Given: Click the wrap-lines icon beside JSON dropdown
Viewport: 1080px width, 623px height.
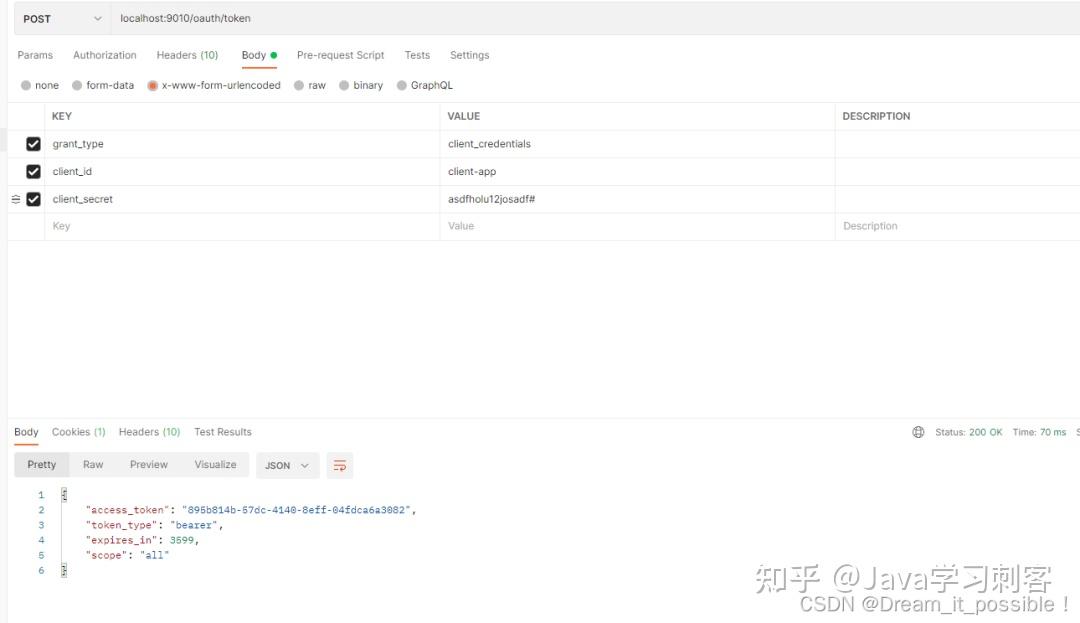Looking at the screenshot, I should pyautogui.click(x=340, y=465).
